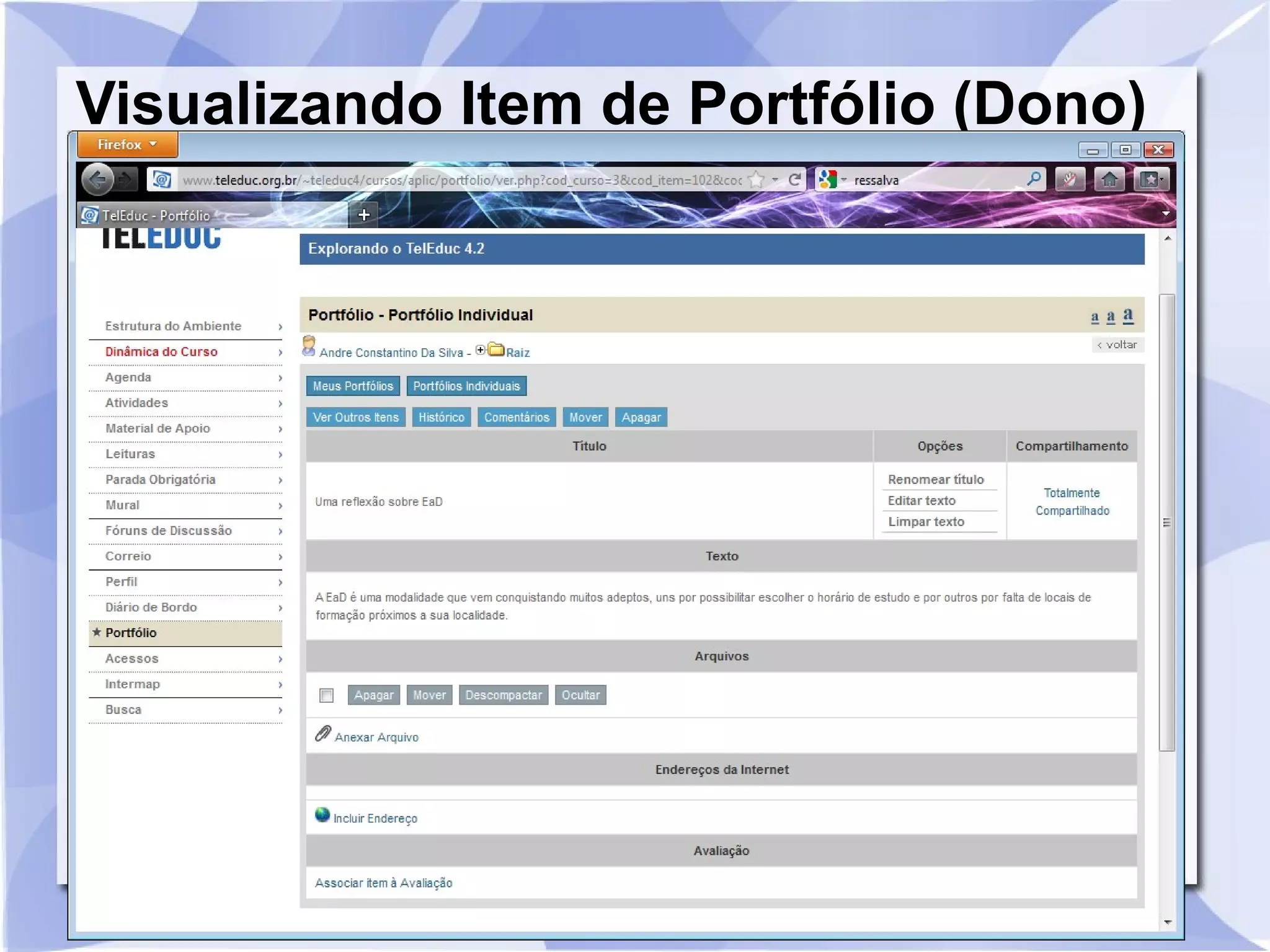
Task: Open Diário de Bordo menu item
Action: coord(151,607)
